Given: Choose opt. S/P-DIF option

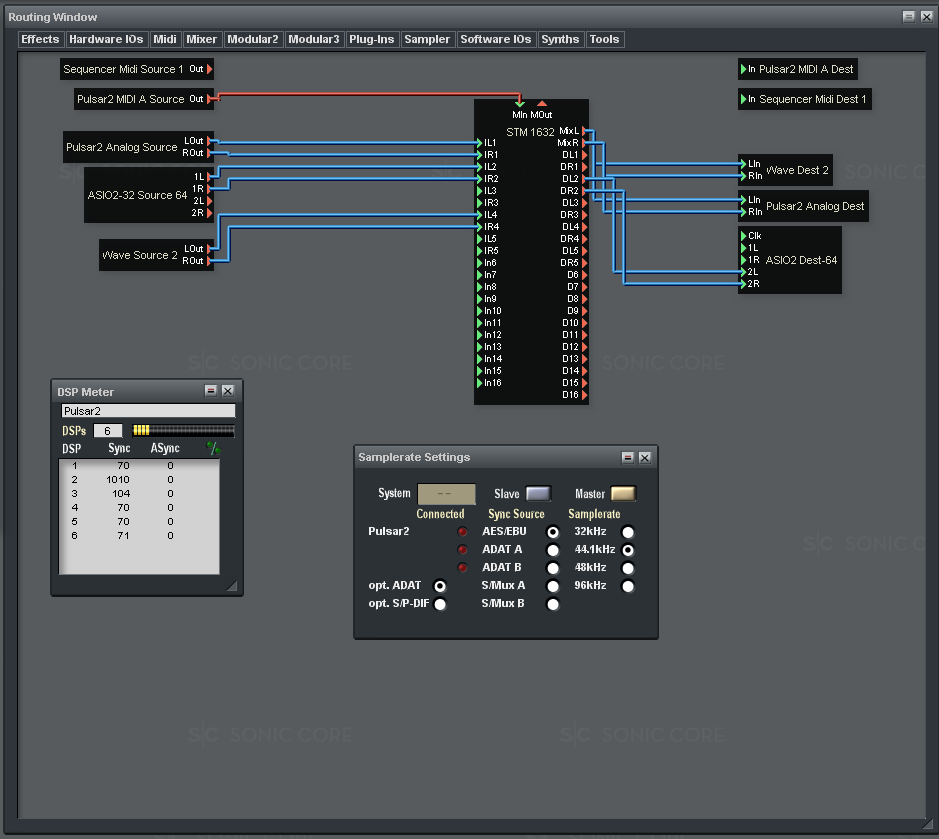Looking at the screenshot, I should [x=440, y=604].
